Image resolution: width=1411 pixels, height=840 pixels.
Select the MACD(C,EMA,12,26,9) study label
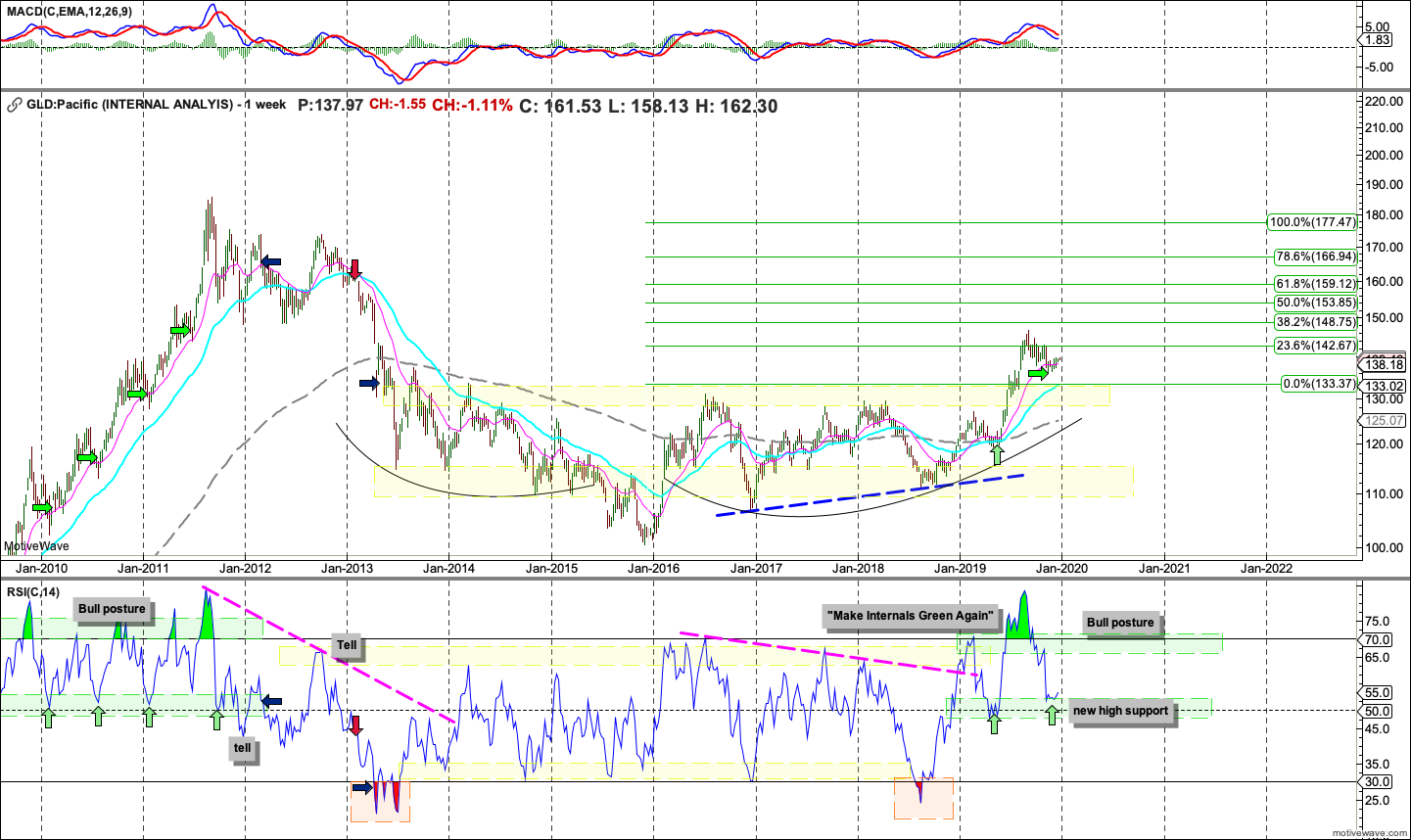click(x=68, y=11)
